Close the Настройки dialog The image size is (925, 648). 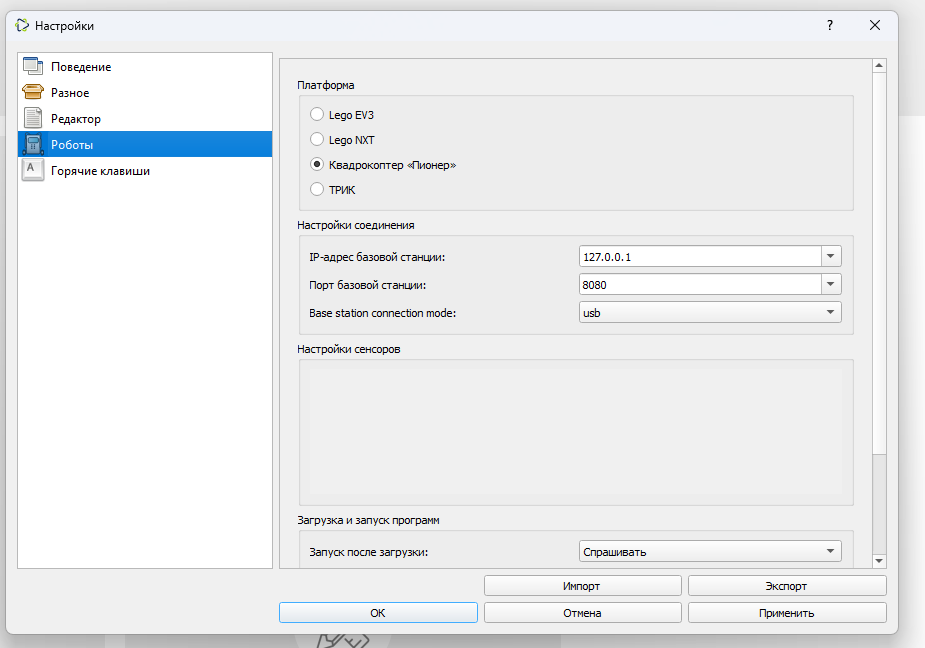875,25
